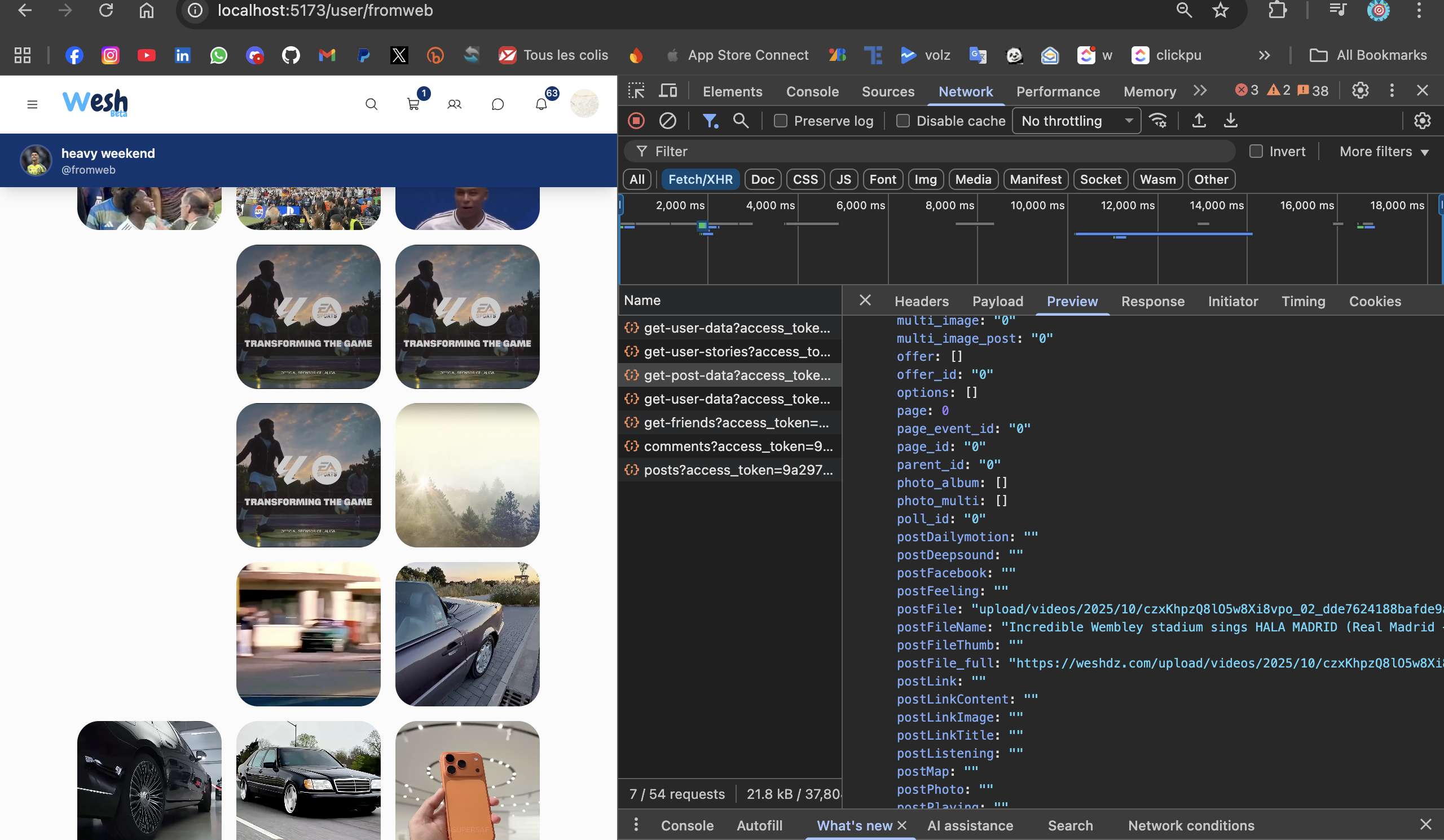Click the export HAR download icon
Image resolution: width=1444 pixels, height=840 pixels.
(1230, 121)
